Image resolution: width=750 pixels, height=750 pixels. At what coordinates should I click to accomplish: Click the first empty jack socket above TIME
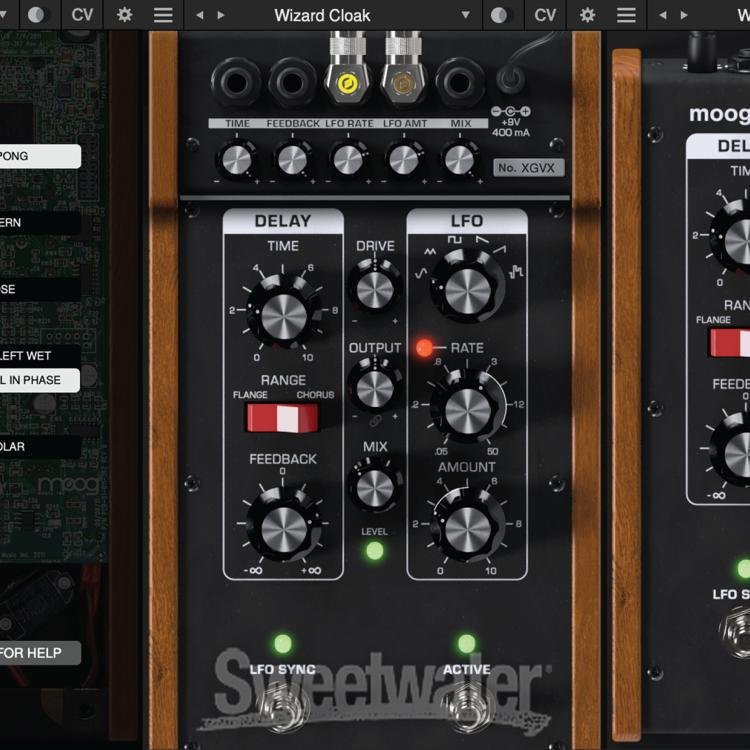pyautogui.click(x=236, y=82)
